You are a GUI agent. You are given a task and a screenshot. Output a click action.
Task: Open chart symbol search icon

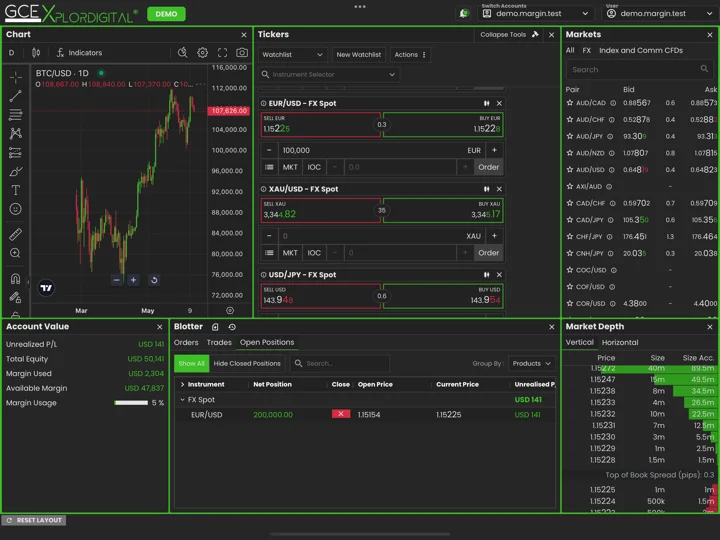click(183, 53)
